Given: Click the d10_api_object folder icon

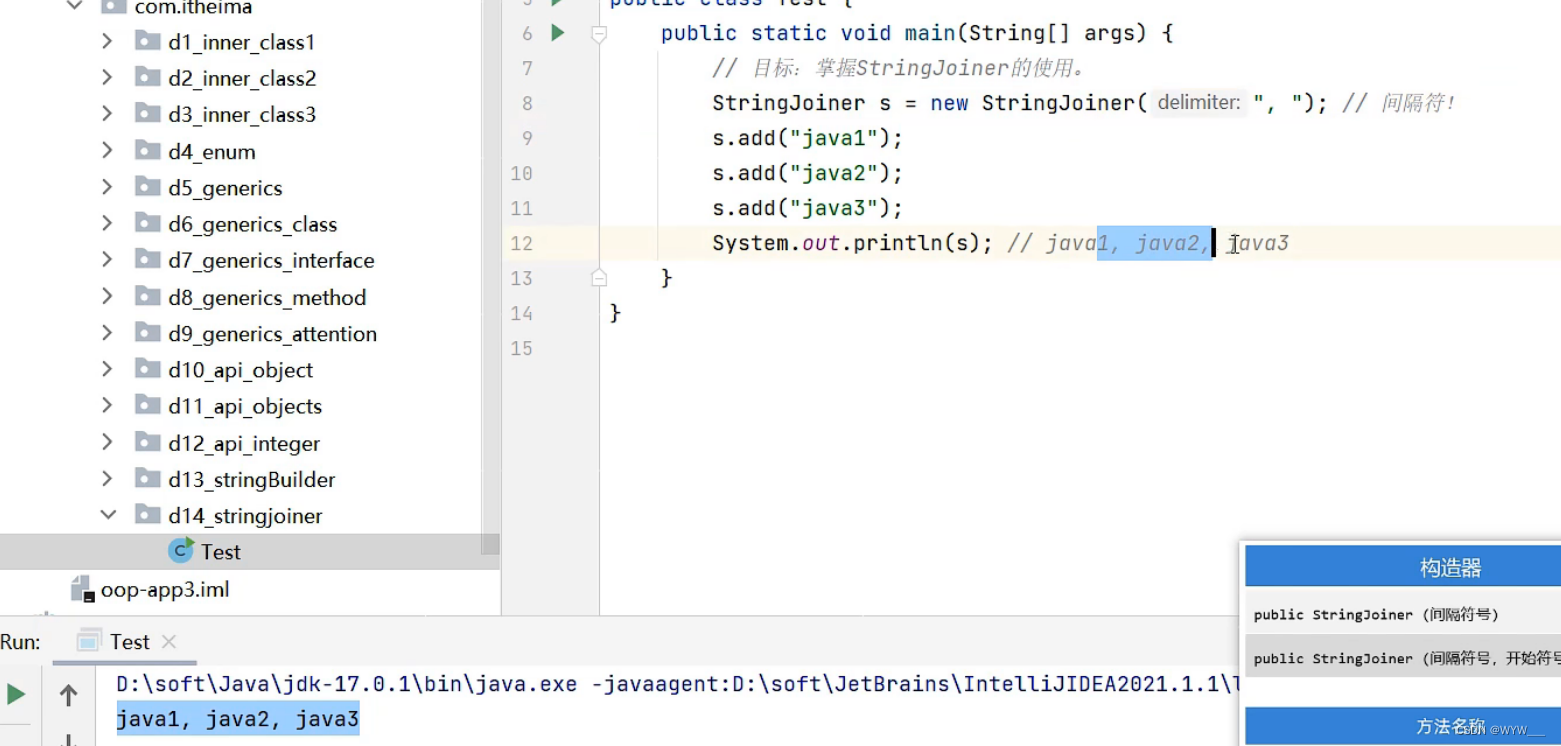Looking at the screenshot, I should click(x=147, y=369).
